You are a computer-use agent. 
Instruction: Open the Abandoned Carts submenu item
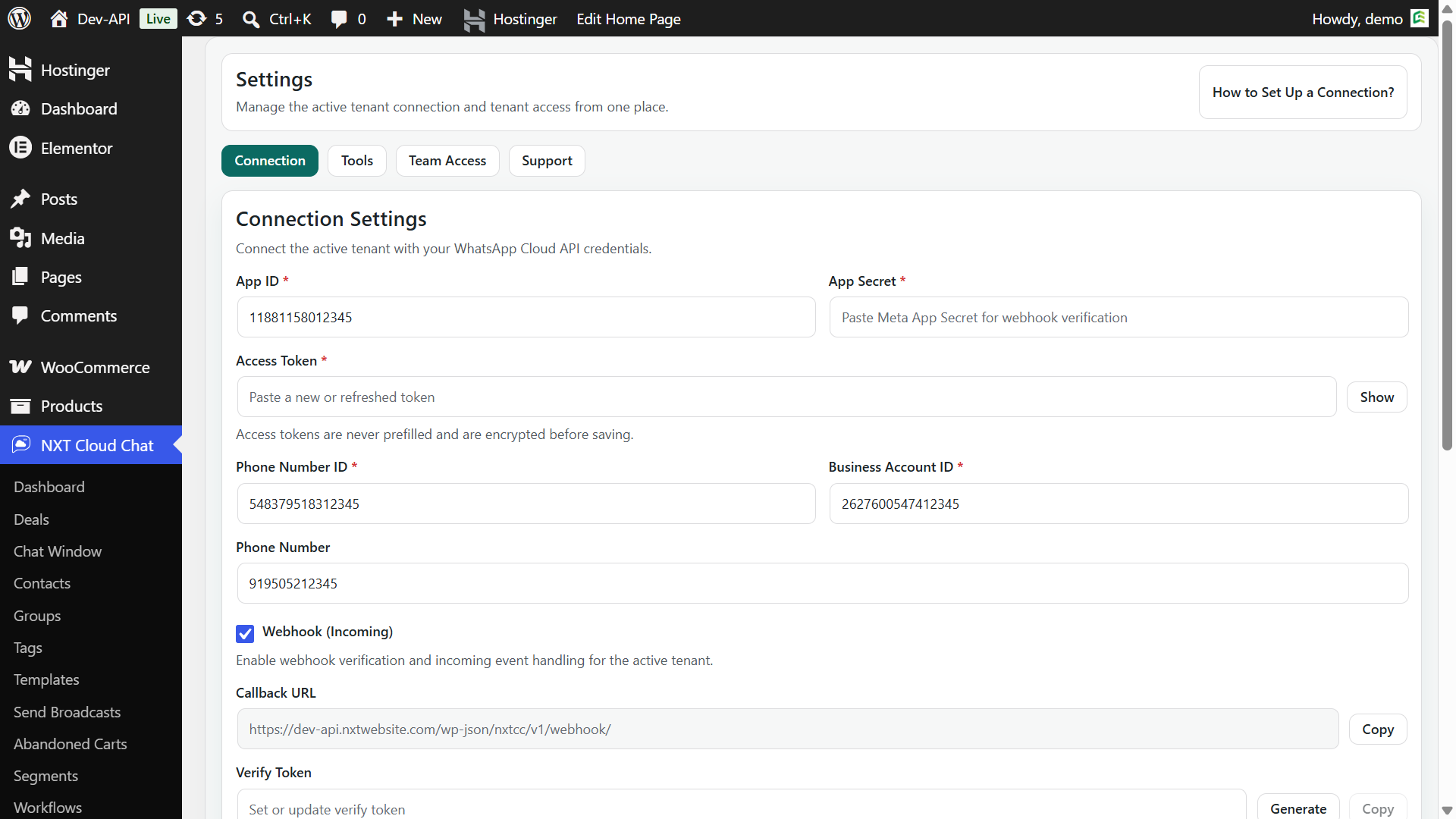tap(70, 744)
